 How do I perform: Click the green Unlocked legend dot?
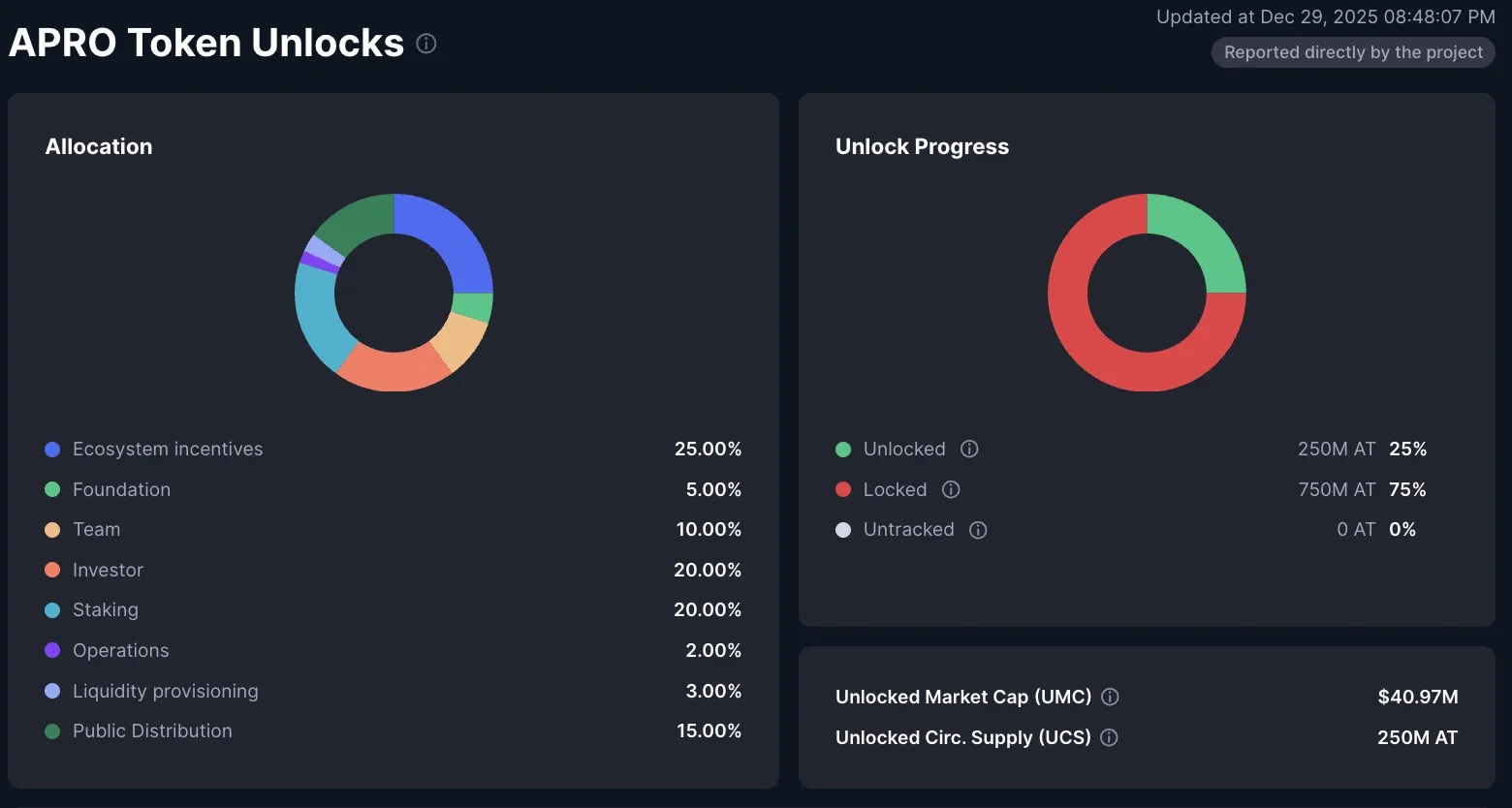(843, 449)
